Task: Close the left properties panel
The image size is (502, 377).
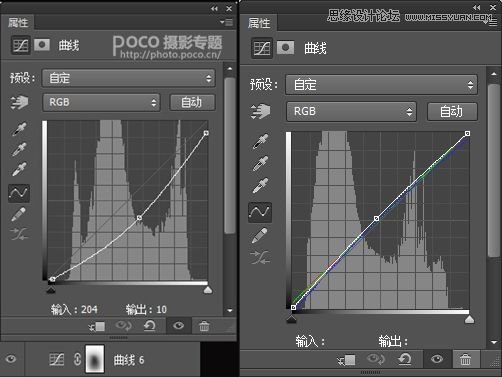Action: click(x=229, y=9)
